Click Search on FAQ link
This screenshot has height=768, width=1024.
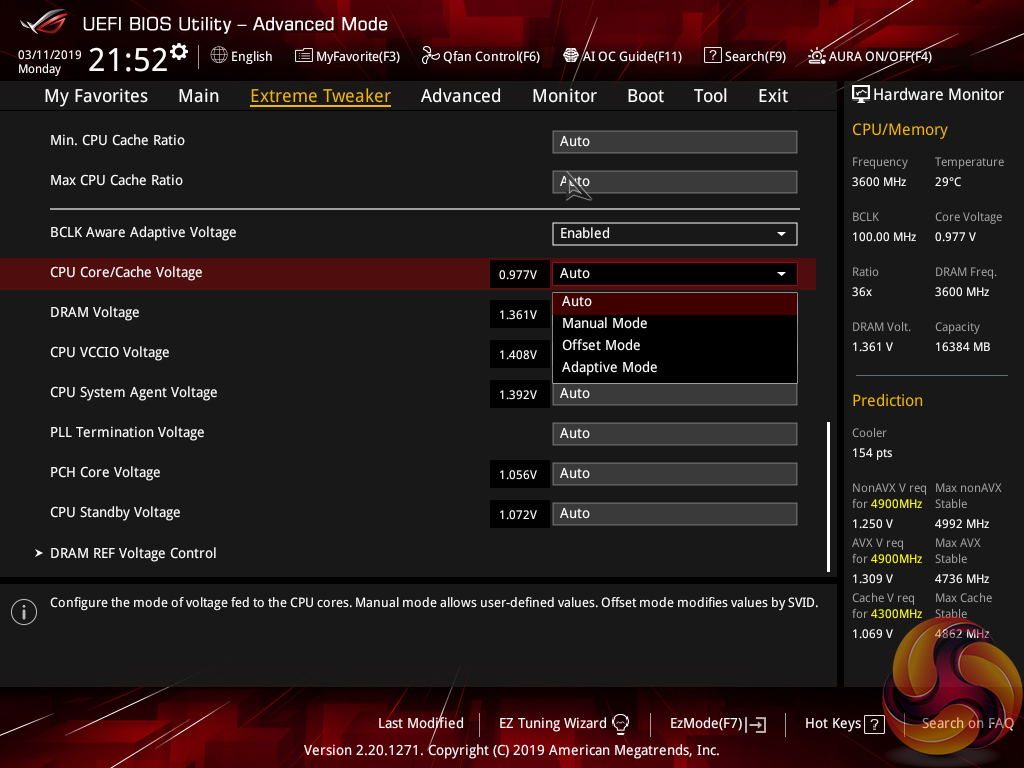[967, 723]
